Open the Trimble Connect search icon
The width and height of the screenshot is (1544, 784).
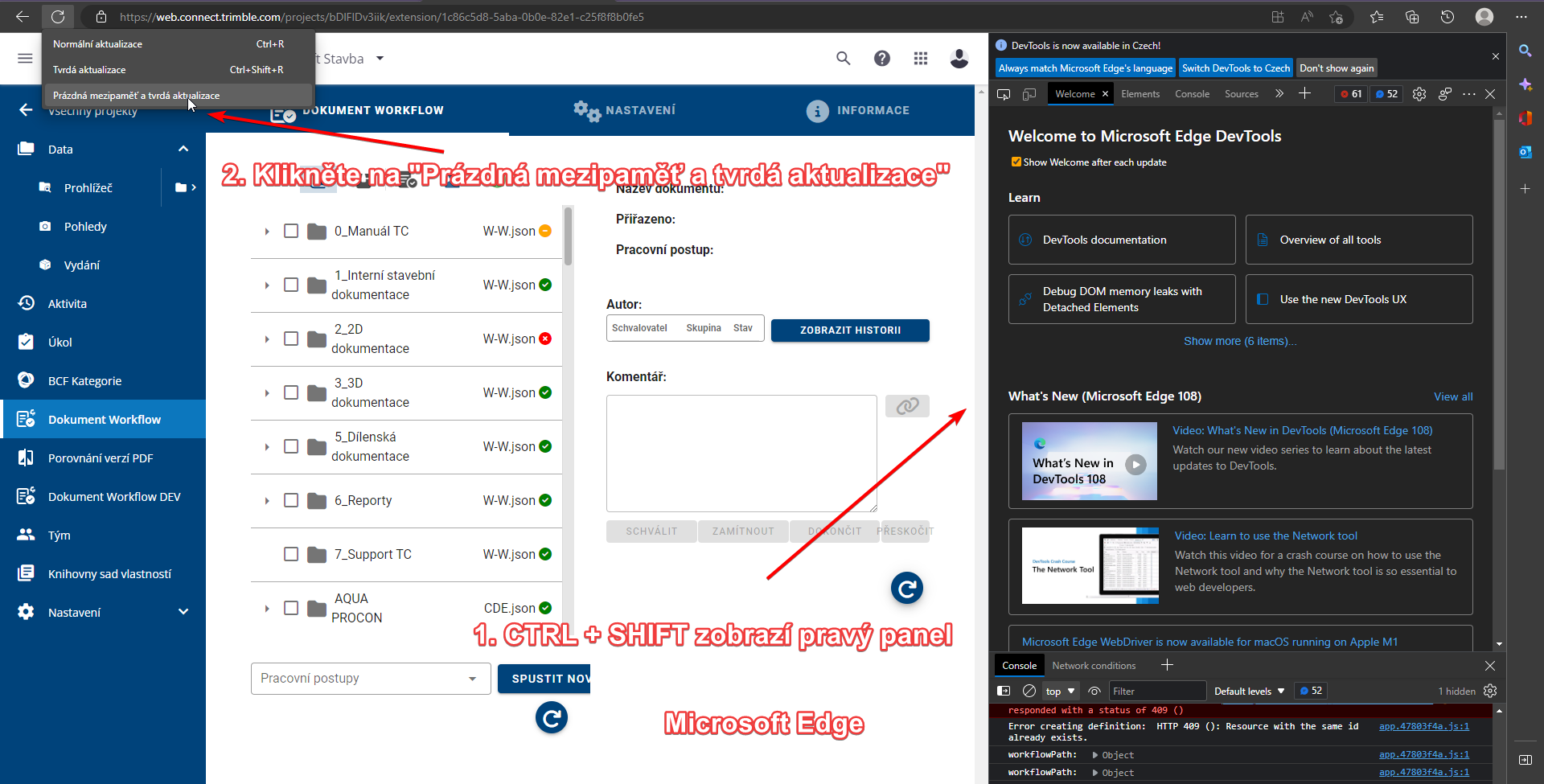[x=843, y=58]
